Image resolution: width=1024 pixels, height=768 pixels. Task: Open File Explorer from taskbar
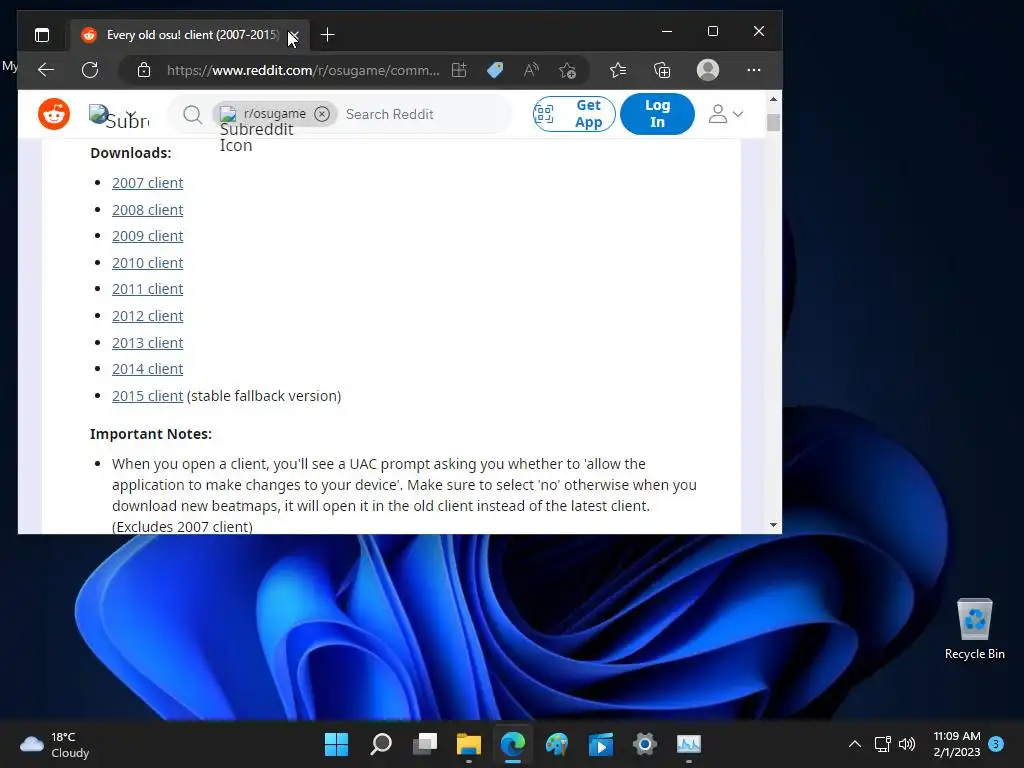point(469,744)
